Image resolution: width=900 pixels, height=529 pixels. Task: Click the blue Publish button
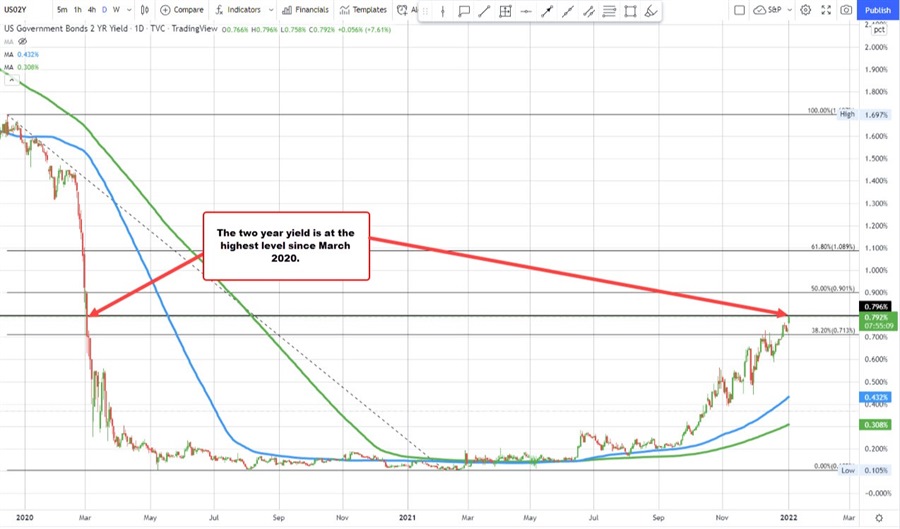(876, 10)
